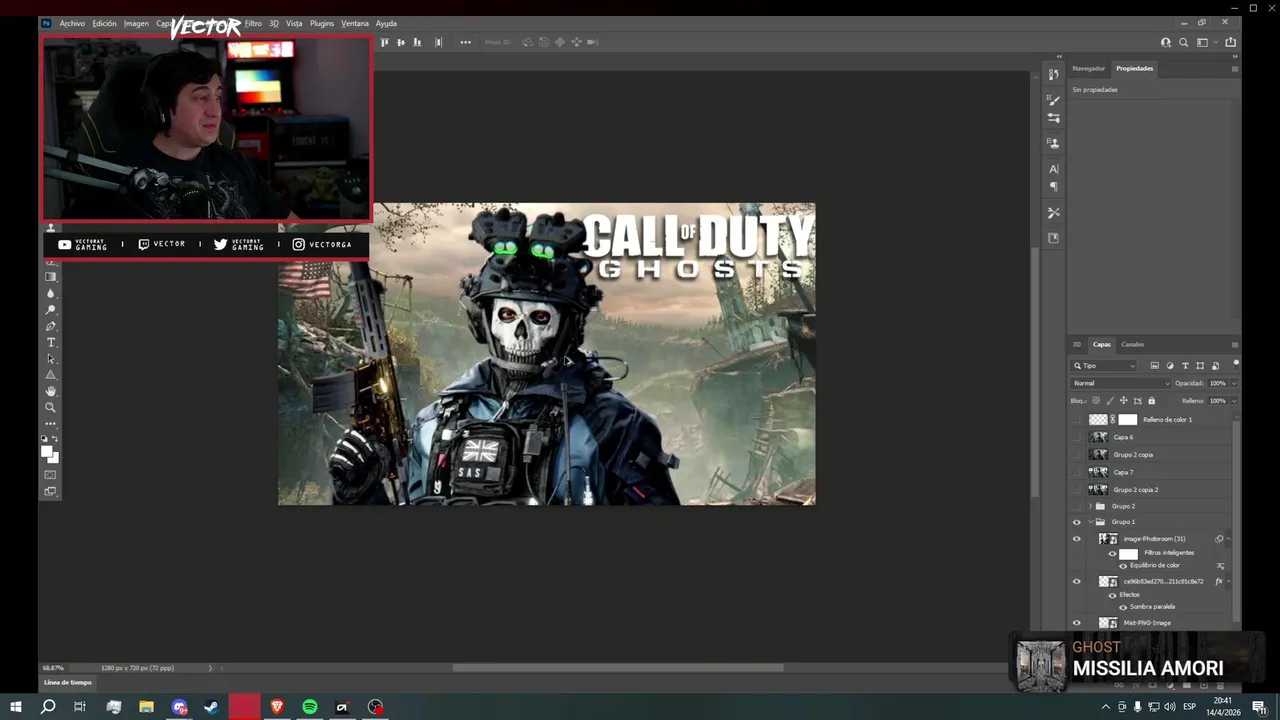Screen dimensions: 1280x720
Task: Open the Edición menu
Action: point(104,23)
